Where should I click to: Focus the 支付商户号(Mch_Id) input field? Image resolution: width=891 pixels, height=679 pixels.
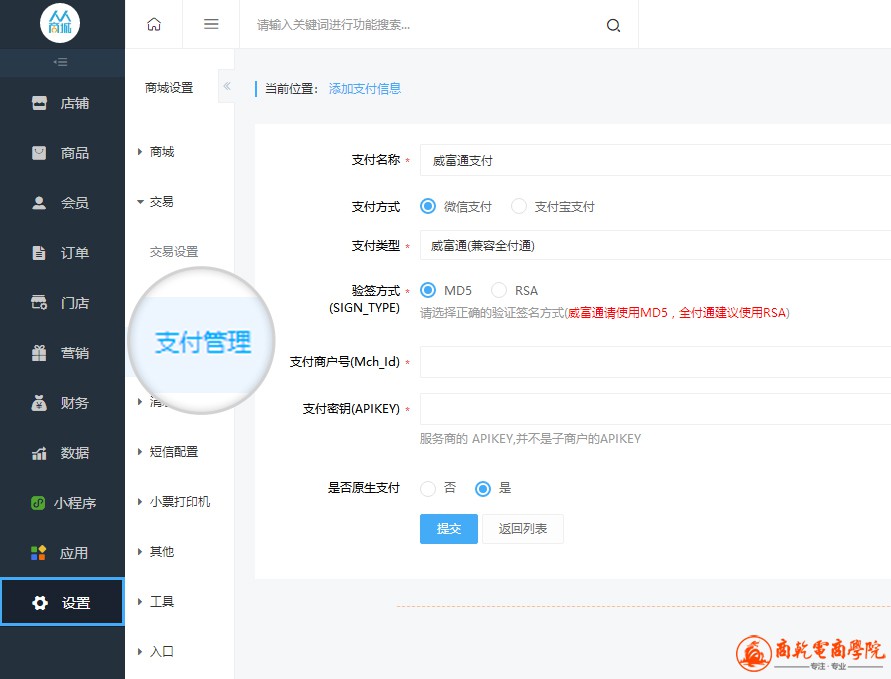click(x=655, y=362)
